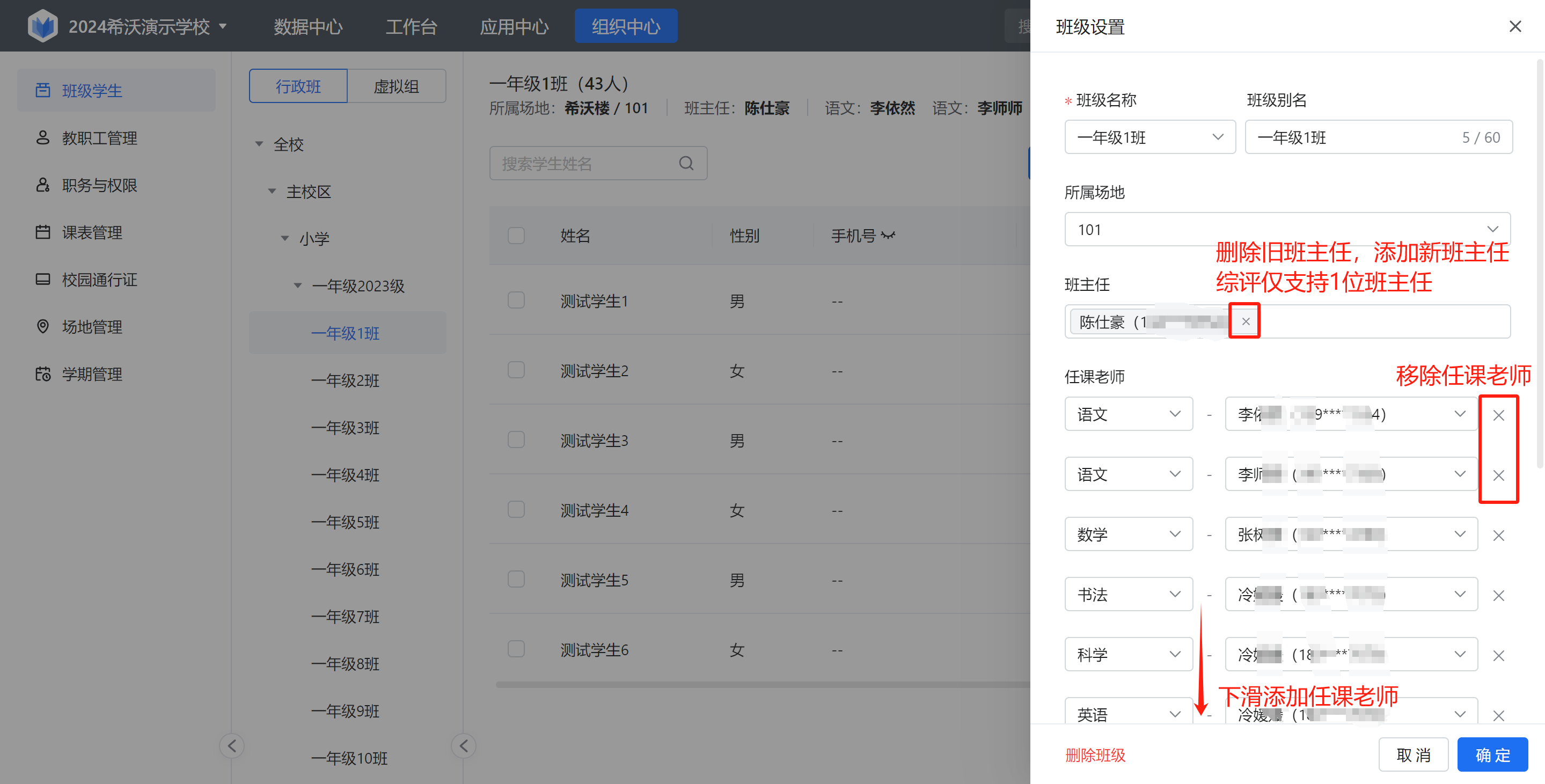
Task: Open the 数学 subject dropdown
Action: tap(1129, 534)
